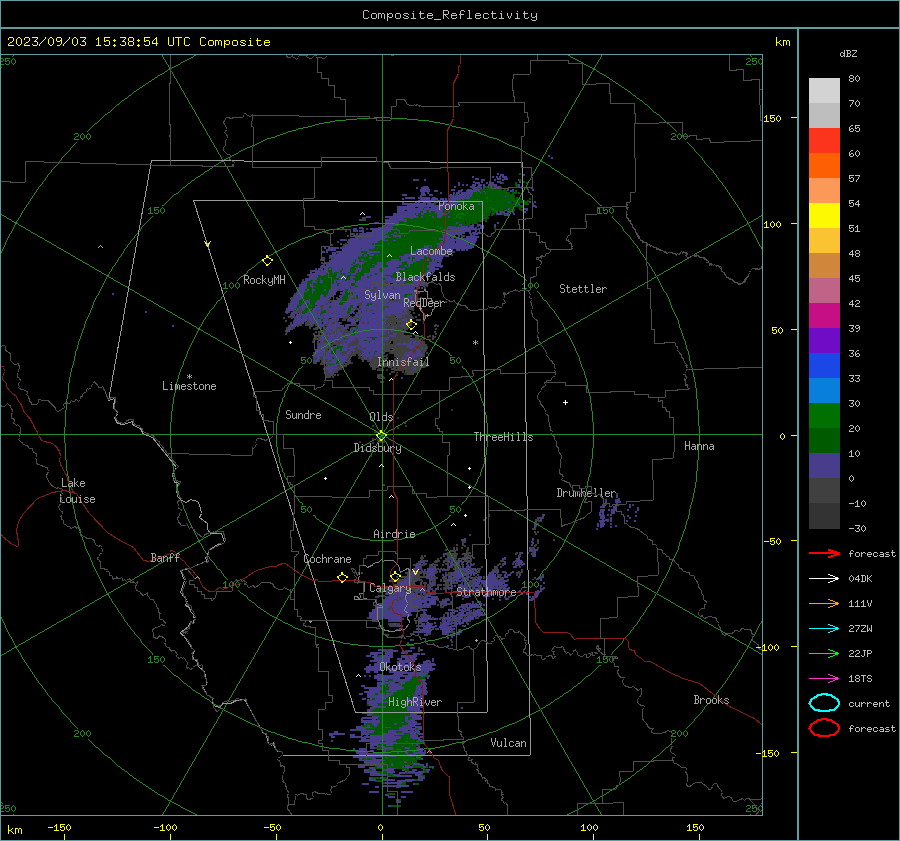Click the Limestone label

[189, 386]
